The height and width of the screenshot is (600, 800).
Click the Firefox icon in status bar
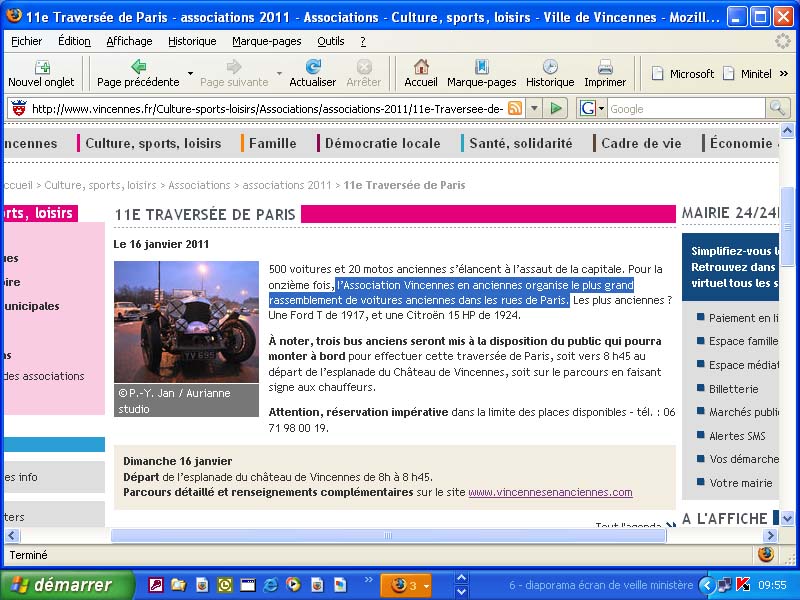coord(765,554)
